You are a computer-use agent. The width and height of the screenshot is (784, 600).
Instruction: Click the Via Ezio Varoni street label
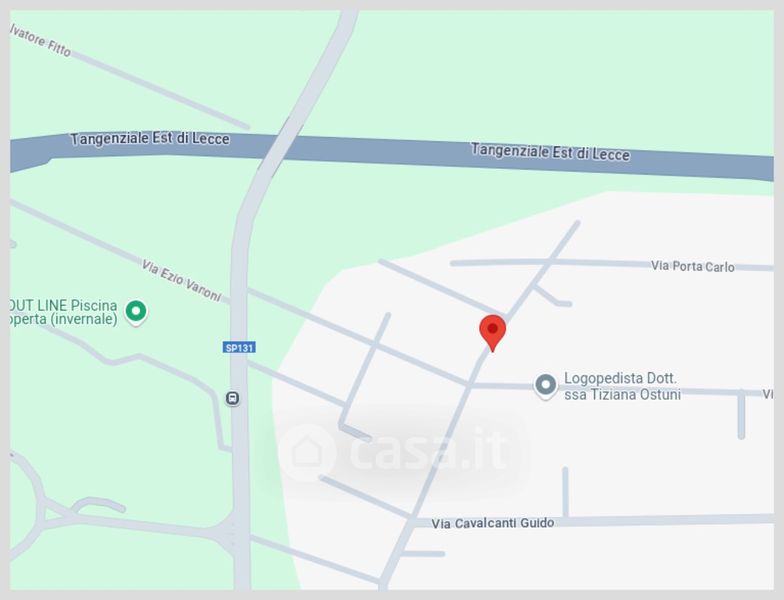tap(182, 280)
